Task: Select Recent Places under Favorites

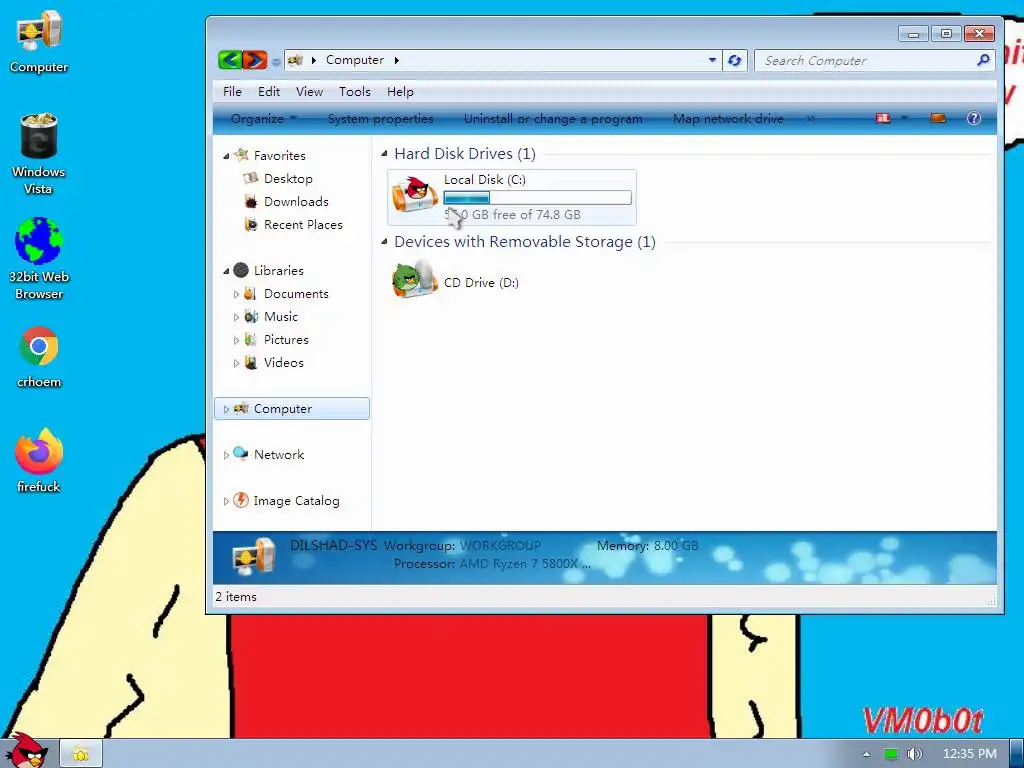Action: click(x=303, y=225)
